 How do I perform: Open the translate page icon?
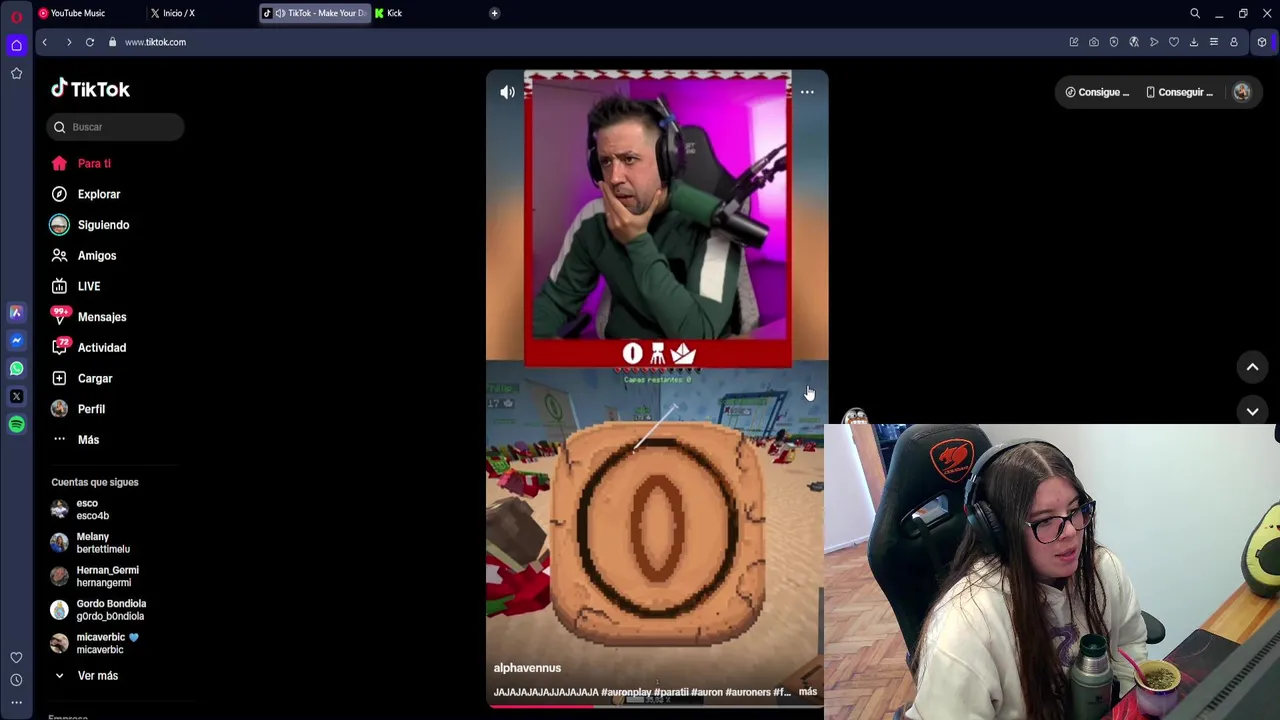click(x=1134, y=42)
